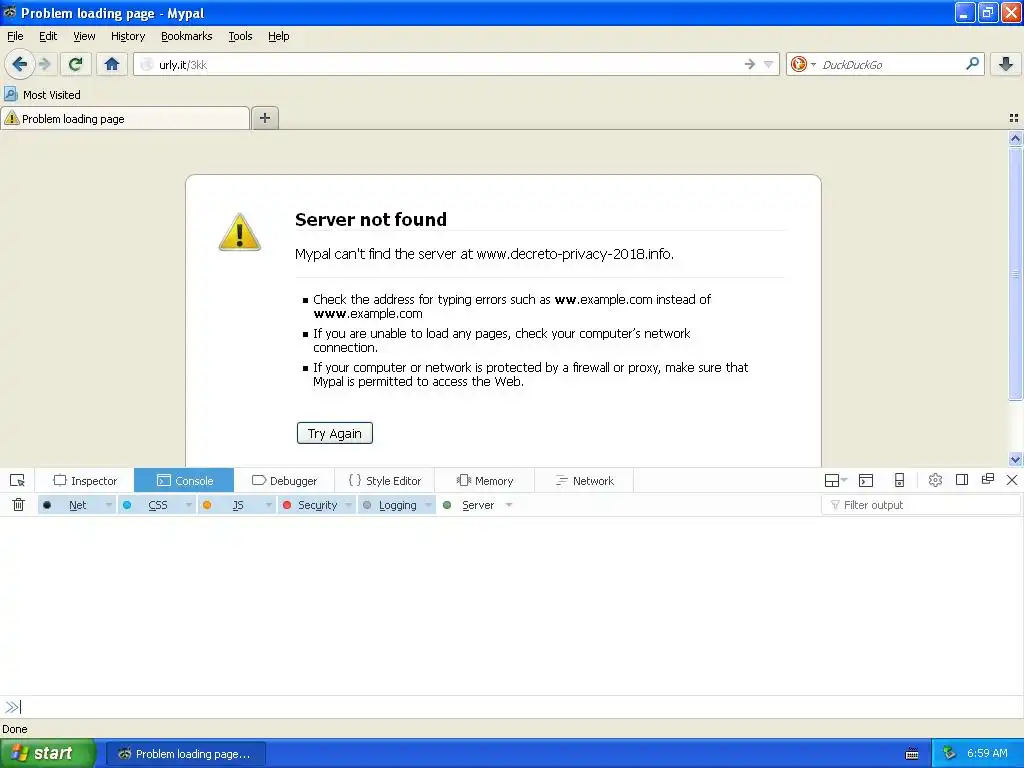Expand the Net filter dropdown arrow
1024x768 pixels.
pos(108,505)
